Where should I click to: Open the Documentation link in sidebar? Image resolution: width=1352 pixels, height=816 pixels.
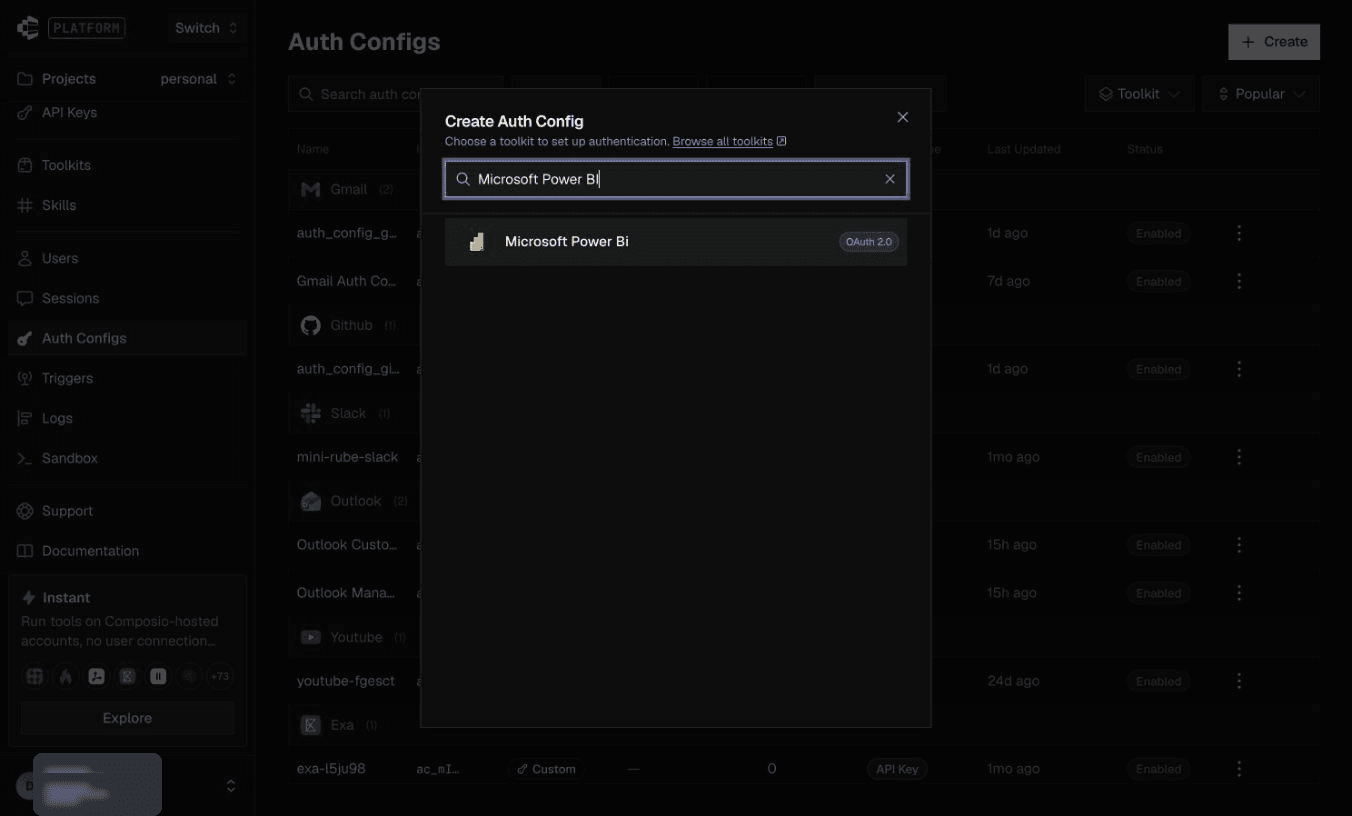(90, 551)
